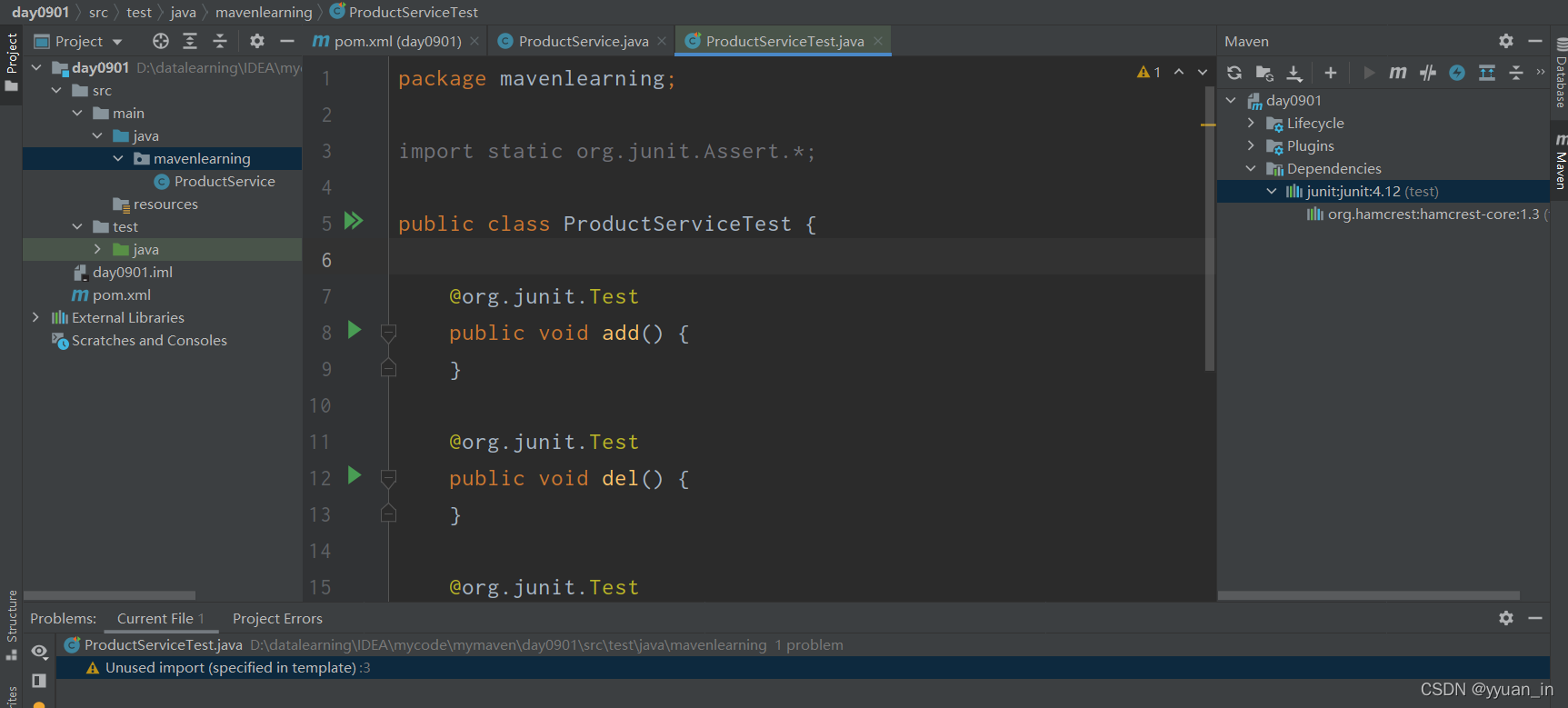Hide the Maven tool window
The height and width of the screenshot is (708, 1568).
click(x=1535, y=41)
